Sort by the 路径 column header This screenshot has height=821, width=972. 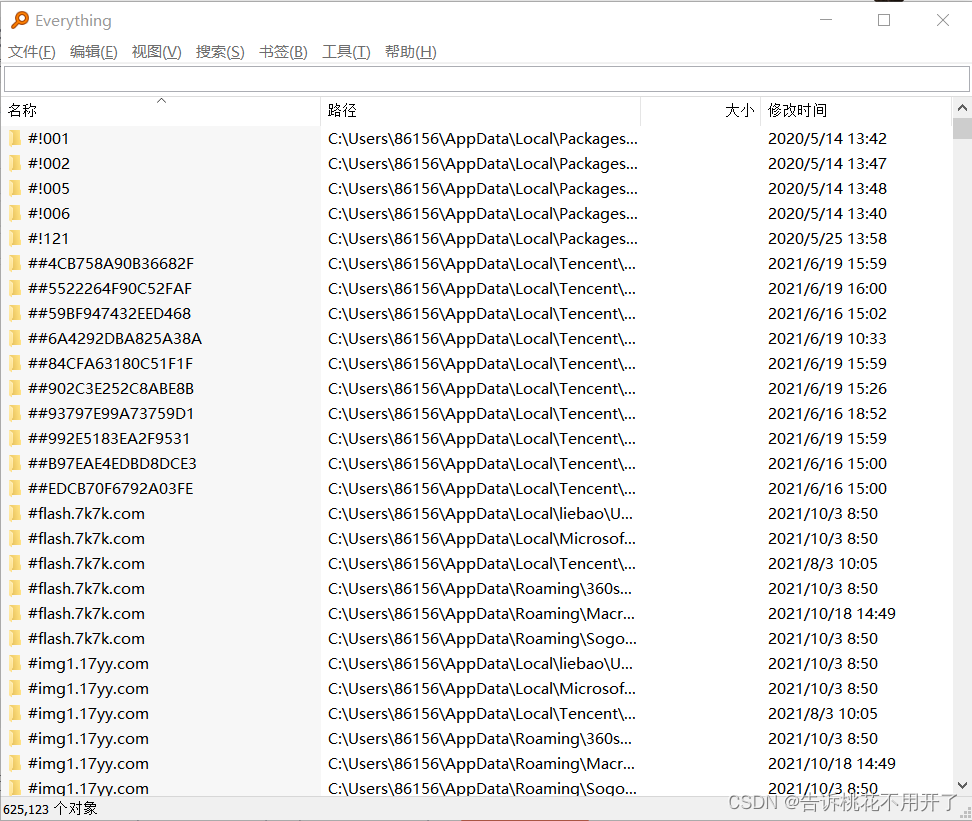point(480,110)
